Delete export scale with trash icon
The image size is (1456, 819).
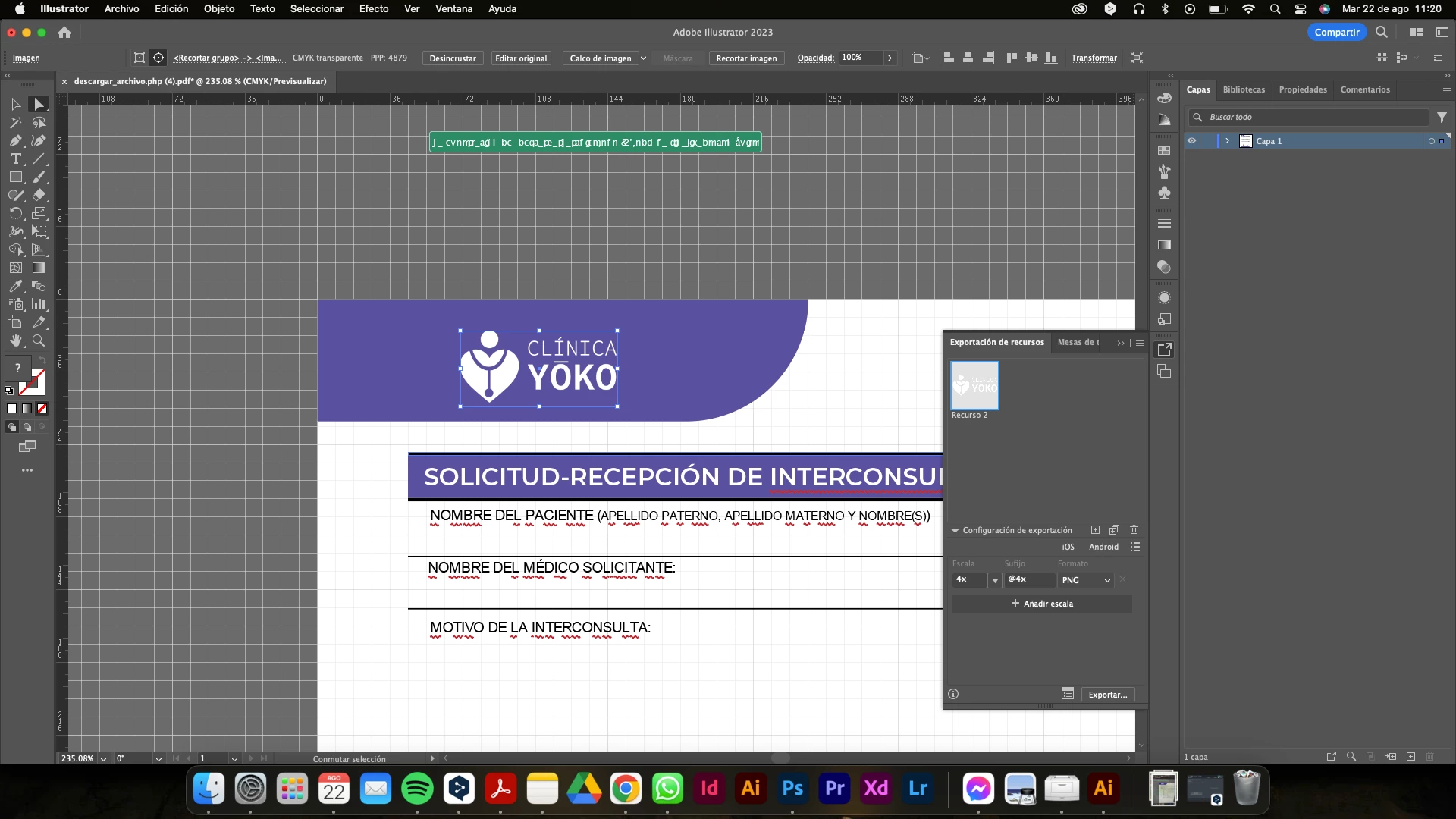pos(1134,530)
